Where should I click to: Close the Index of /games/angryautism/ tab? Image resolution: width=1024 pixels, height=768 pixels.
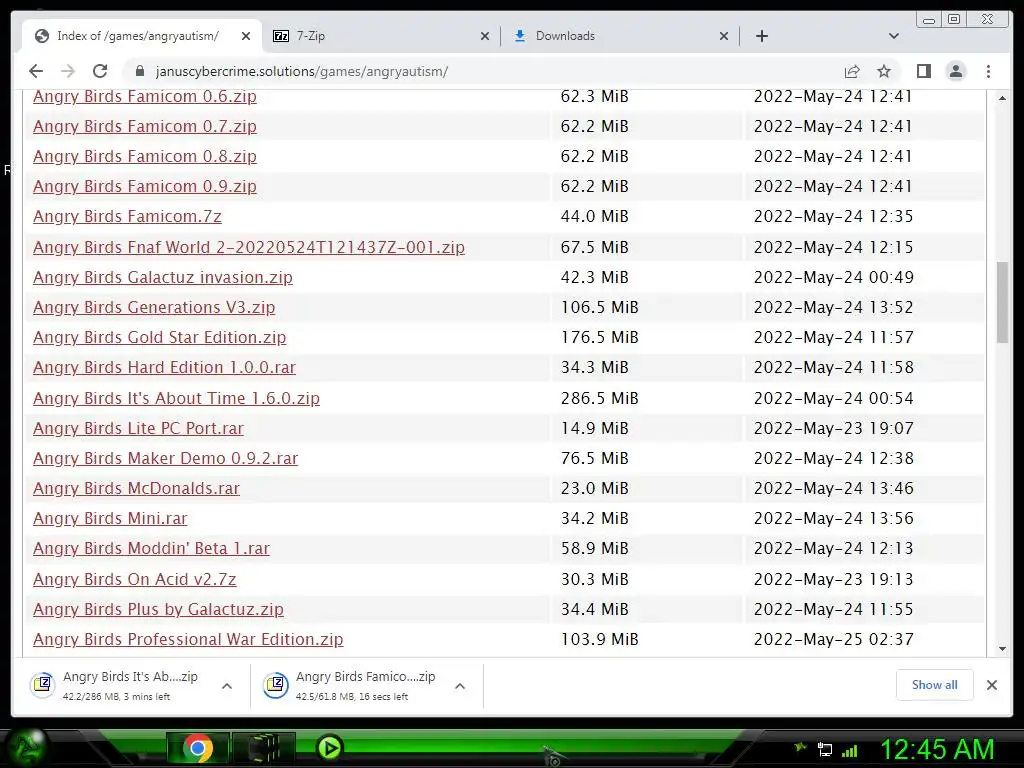click(246, 36)
